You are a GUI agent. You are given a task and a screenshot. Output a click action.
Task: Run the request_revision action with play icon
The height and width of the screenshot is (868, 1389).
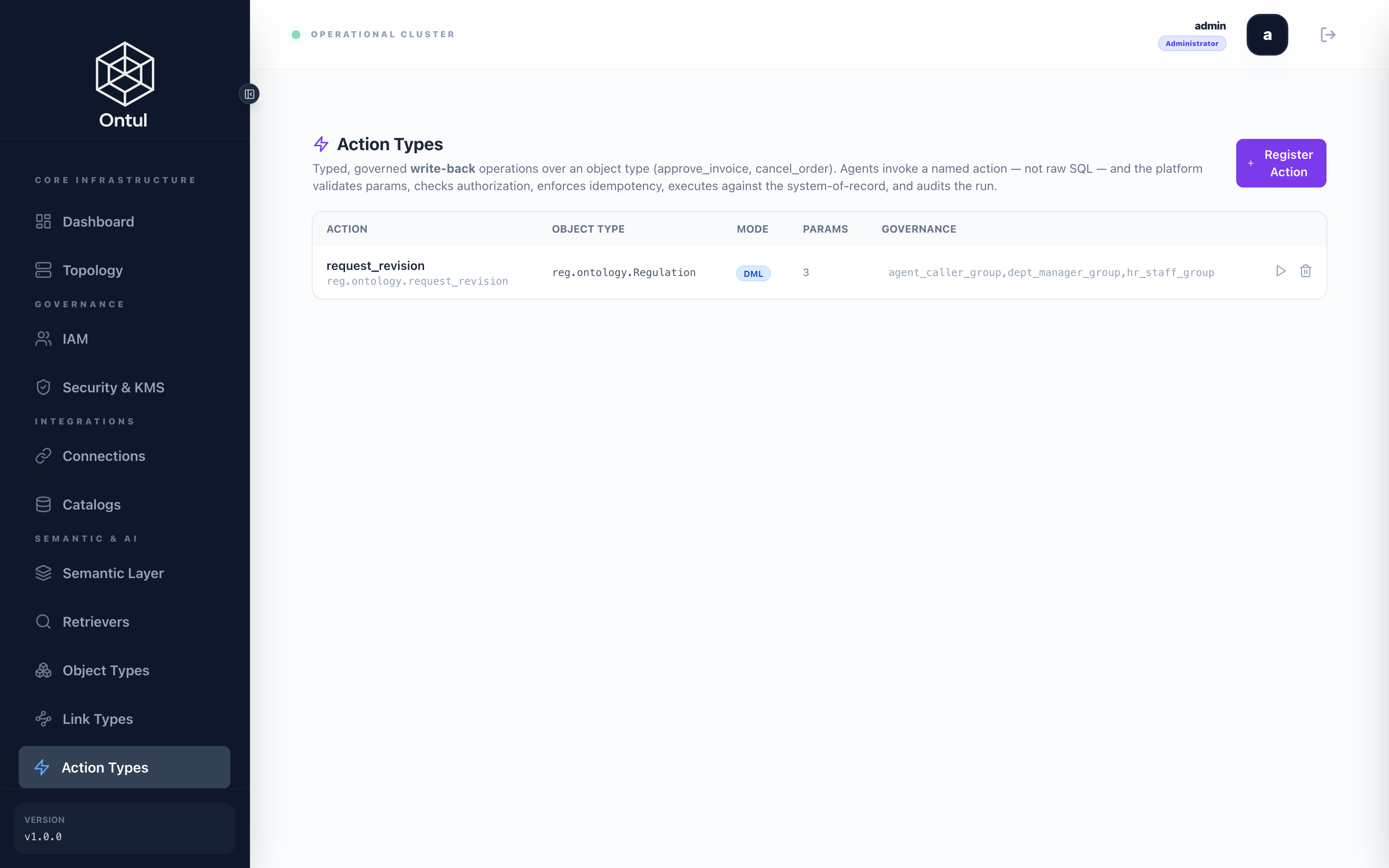coord(1280,271)
